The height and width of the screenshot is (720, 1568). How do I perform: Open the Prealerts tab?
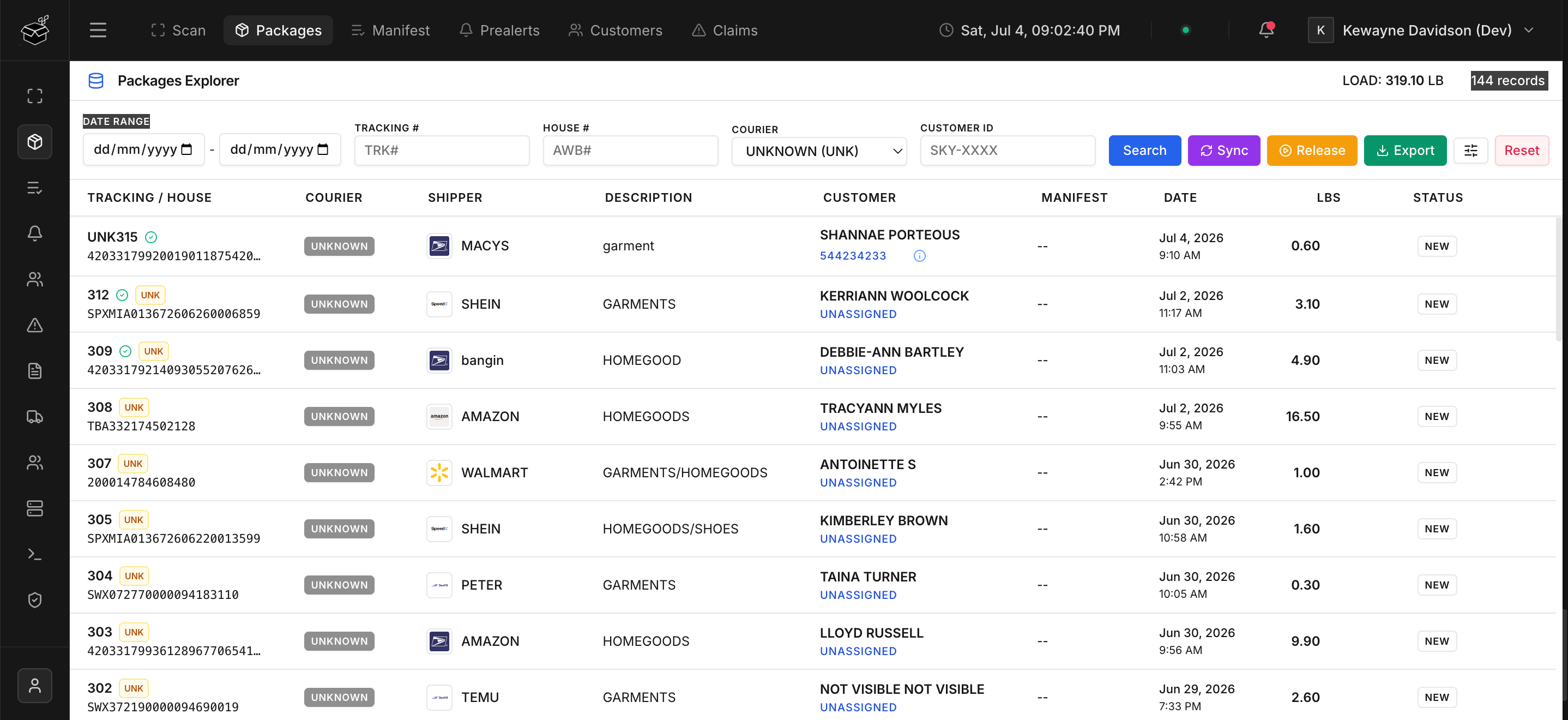point(499,30)
